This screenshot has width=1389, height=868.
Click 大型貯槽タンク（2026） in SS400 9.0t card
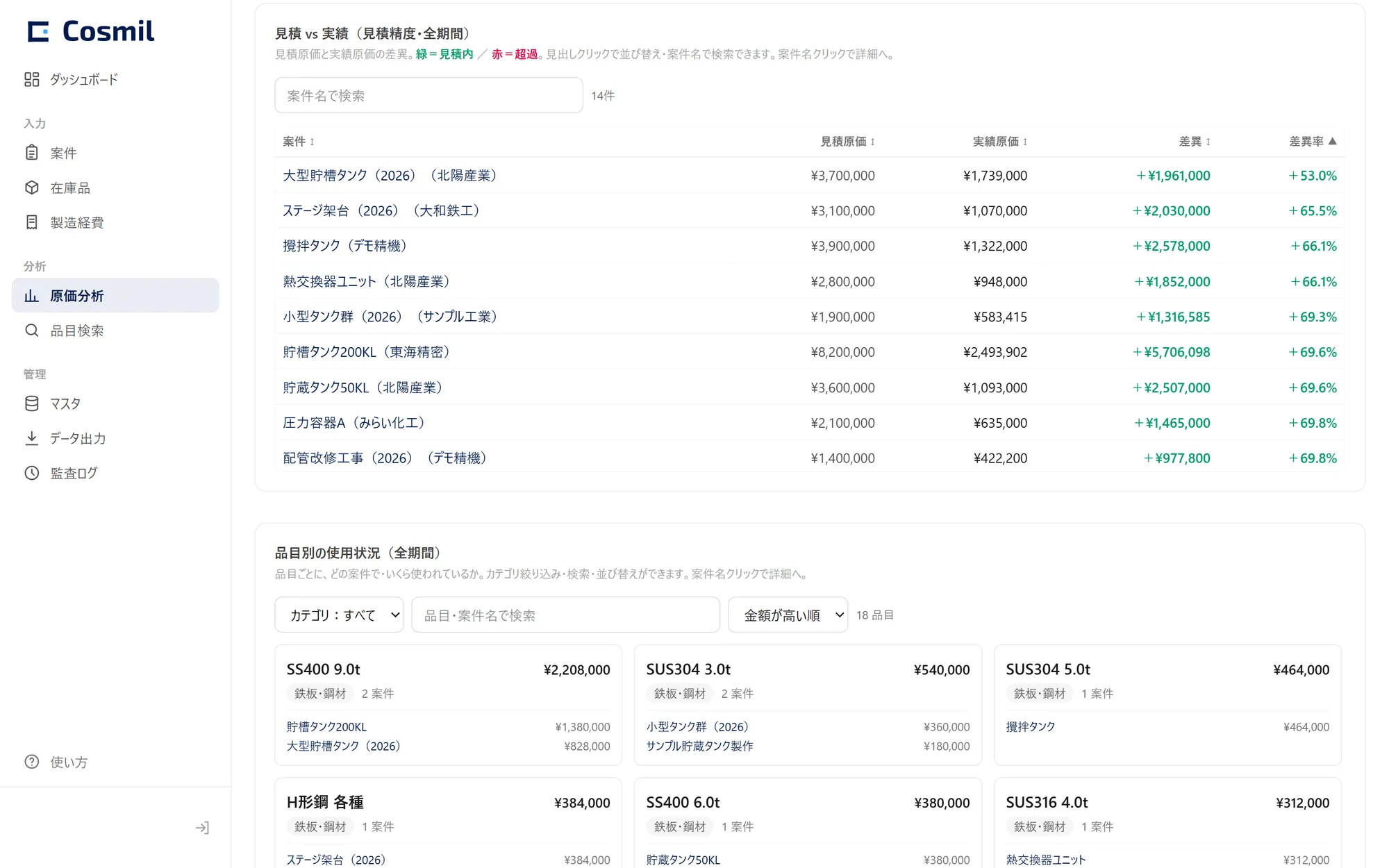pos(345,746)
